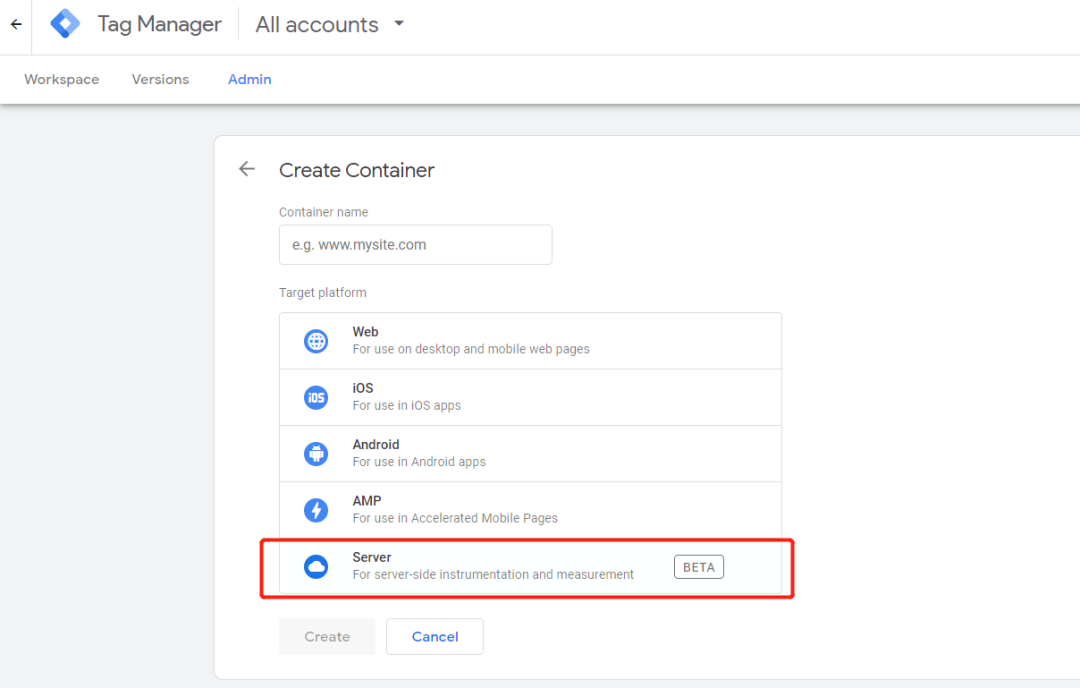Choose the iOS target platform label
The image size is (1080, 688).
pos(363,388)
